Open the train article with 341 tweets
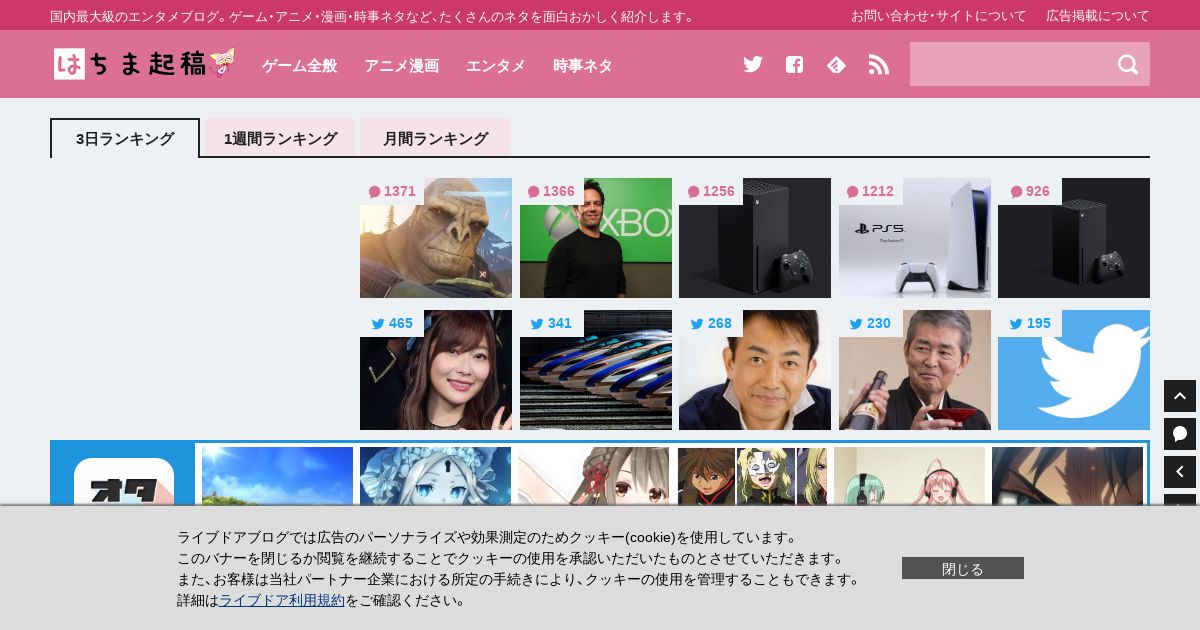Image resolution: width=1200 pixels, height=630 pixels. tap(596, 370)
